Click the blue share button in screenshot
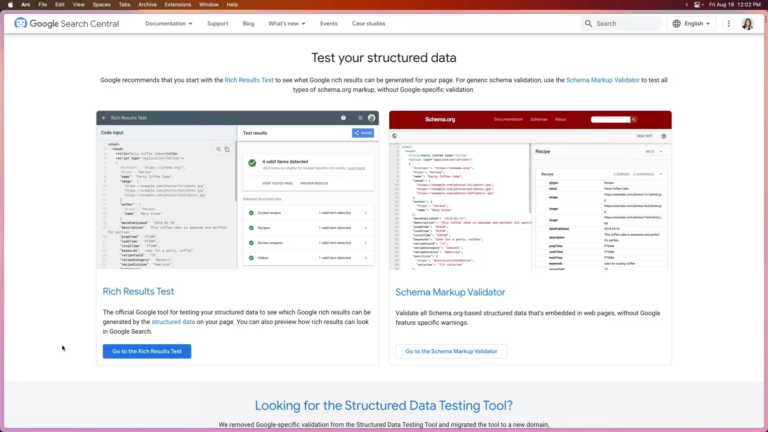Viewport: 768px width, 432px height. click(x=363, y=133)
